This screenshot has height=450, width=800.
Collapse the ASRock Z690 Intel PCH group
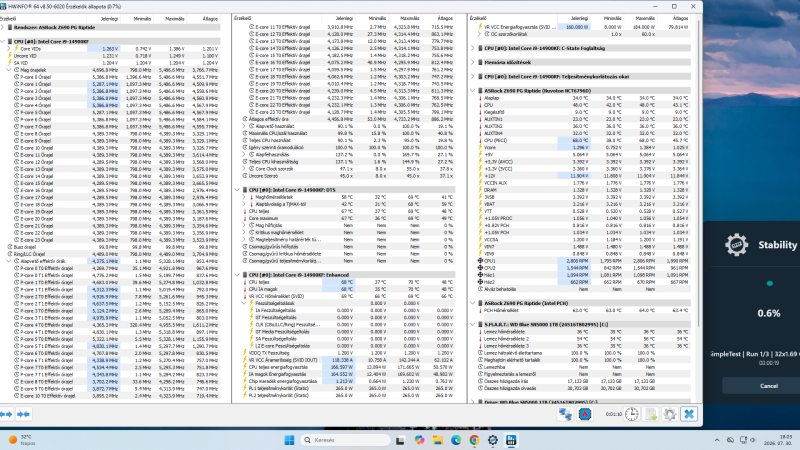point(473,303)
